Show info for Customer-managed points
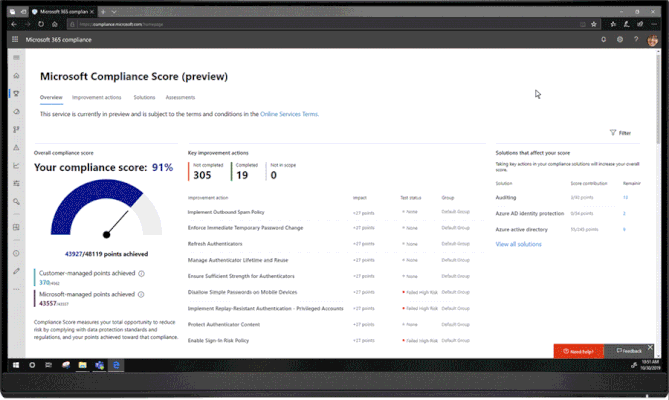669x400 pixels. (141, 274)
